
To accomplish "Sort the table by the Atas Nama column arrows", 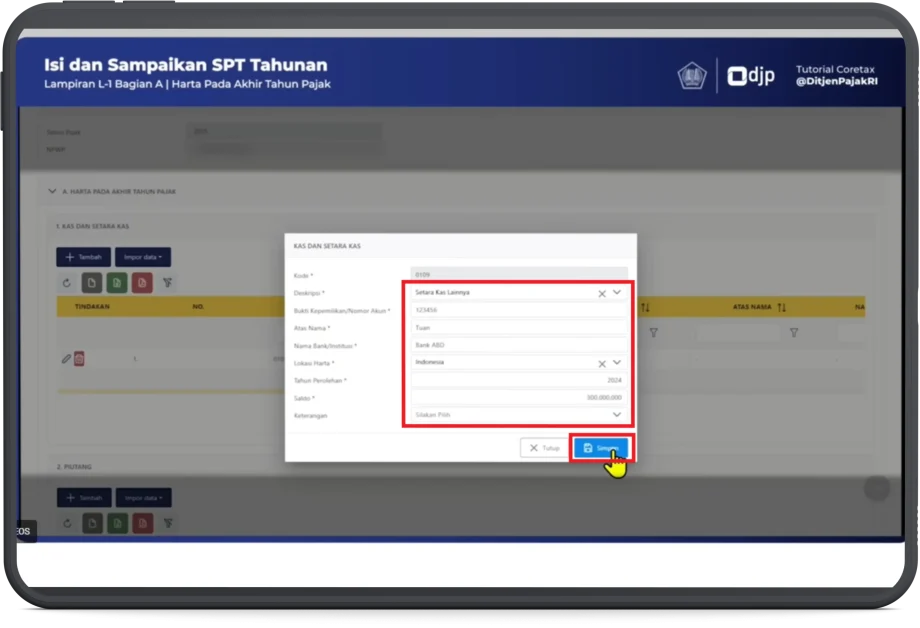I will (781, 307).
